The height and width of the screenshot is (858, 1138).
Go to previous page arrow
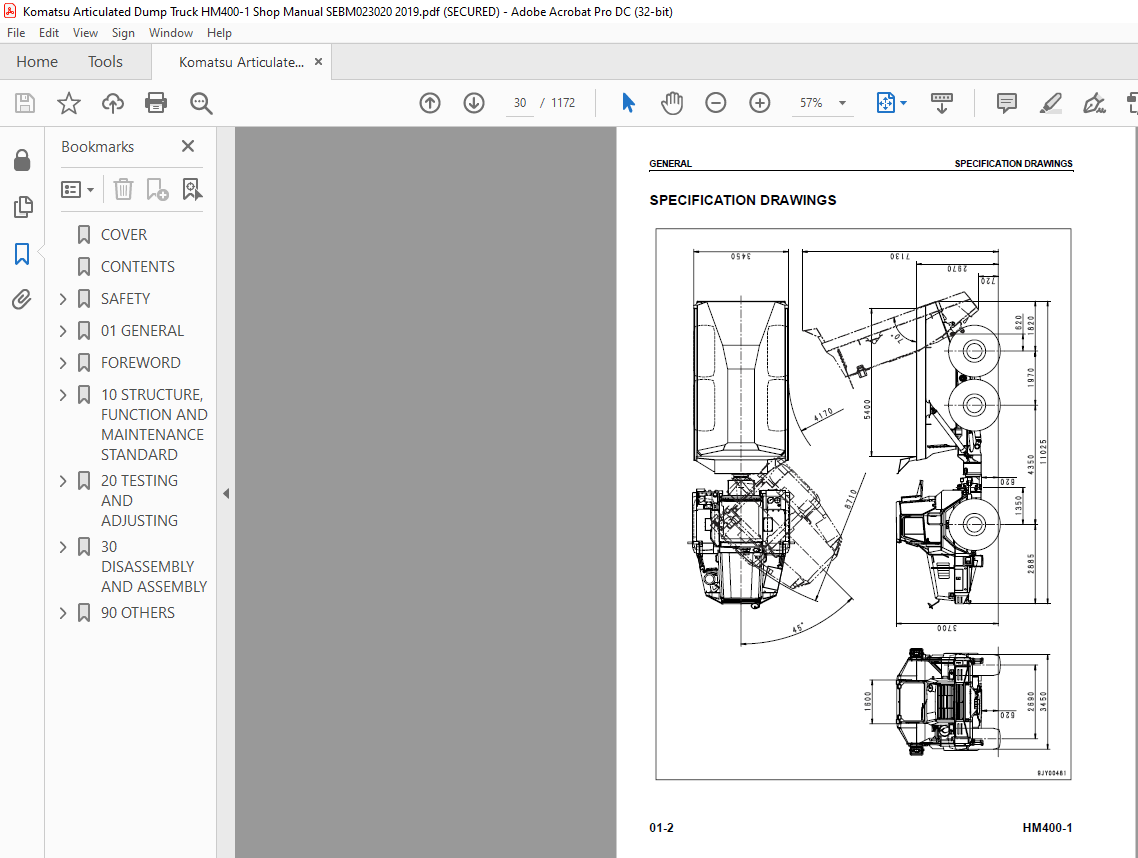[430, 103]
